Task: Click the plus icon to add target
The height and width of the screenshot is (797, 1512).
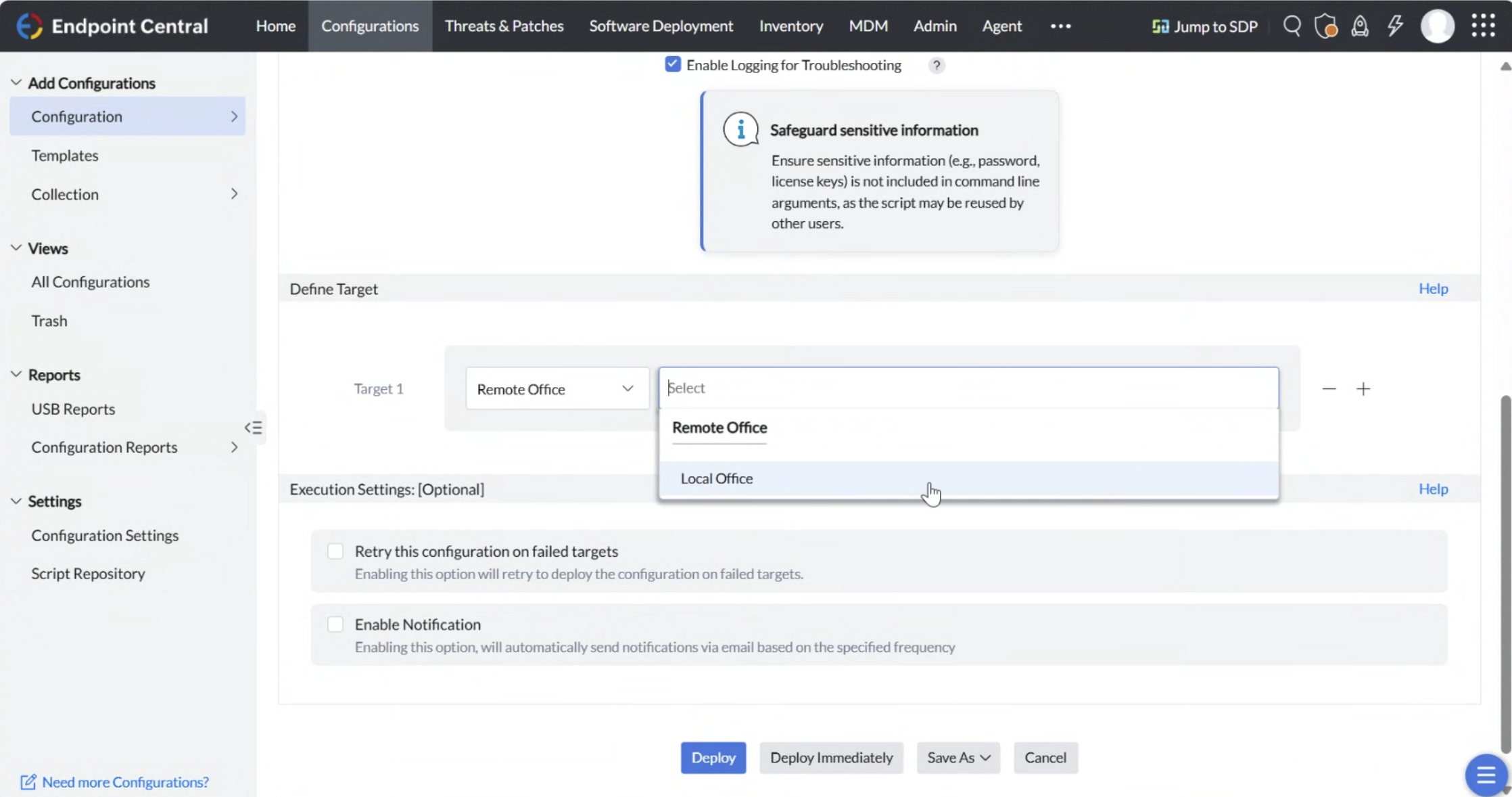Action: (x=1363, y=389)
